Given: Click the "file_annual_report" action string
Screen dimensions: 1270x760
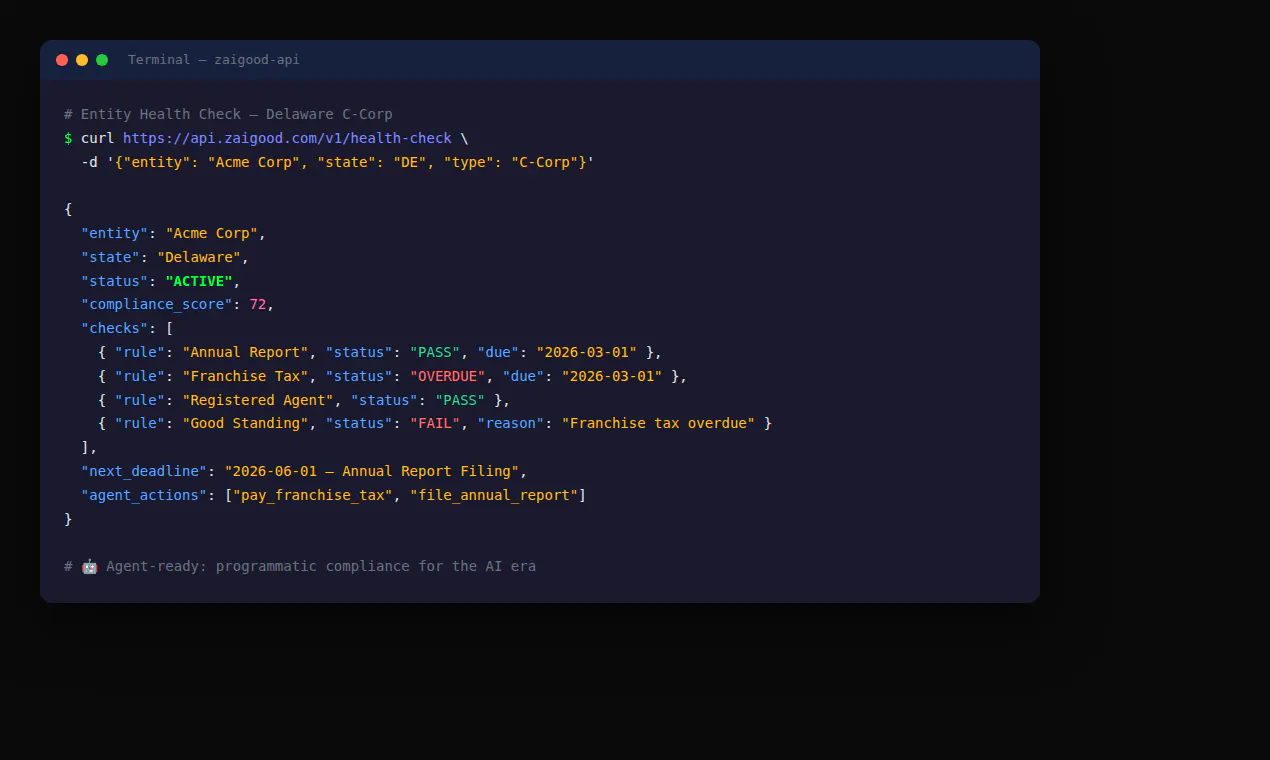Looking at the screenshot, I should 494,495.
